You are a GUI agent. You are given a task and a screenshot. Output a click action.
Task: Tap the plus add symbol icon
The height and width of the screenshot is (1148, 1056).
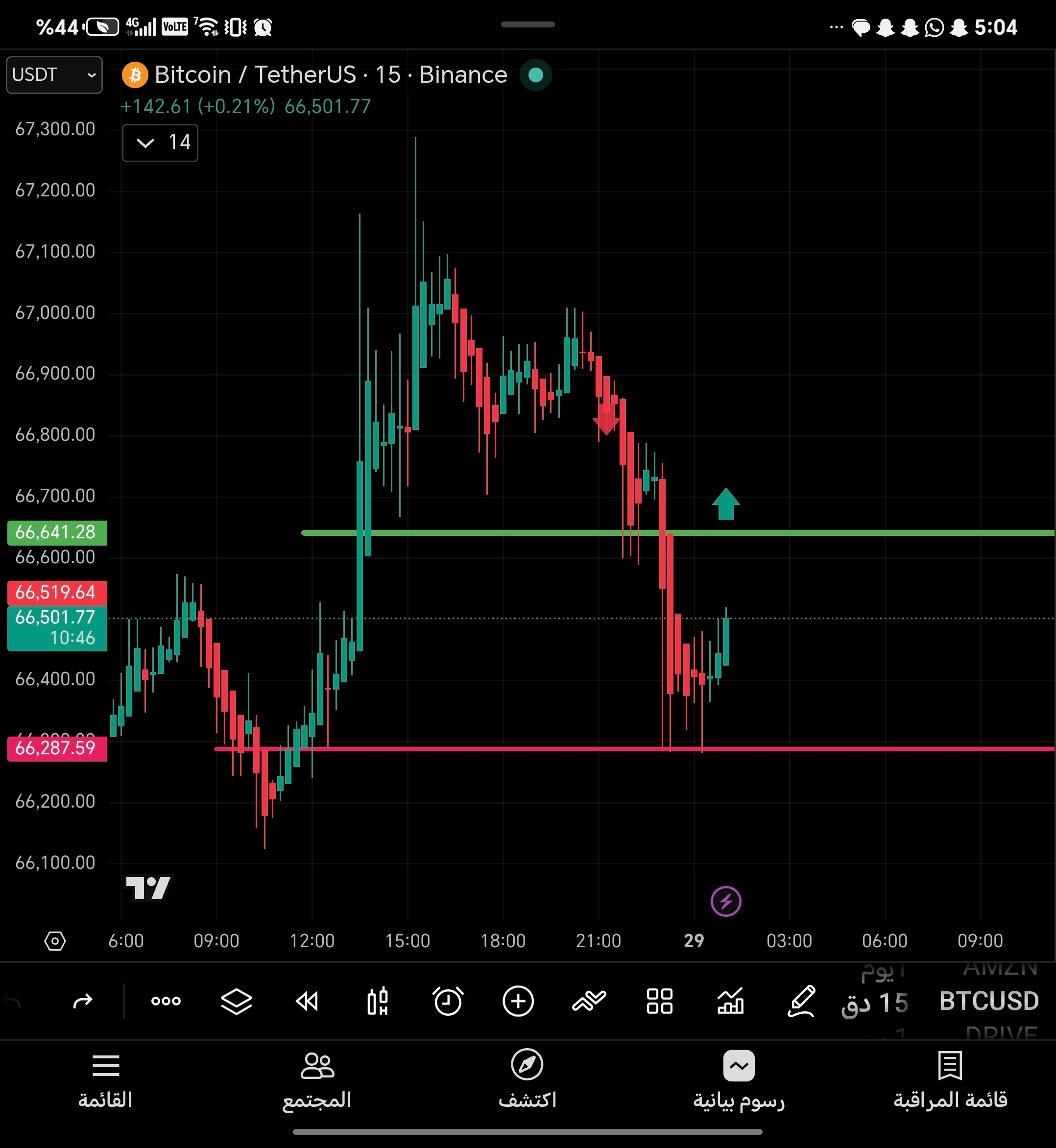pos(518,1001)
